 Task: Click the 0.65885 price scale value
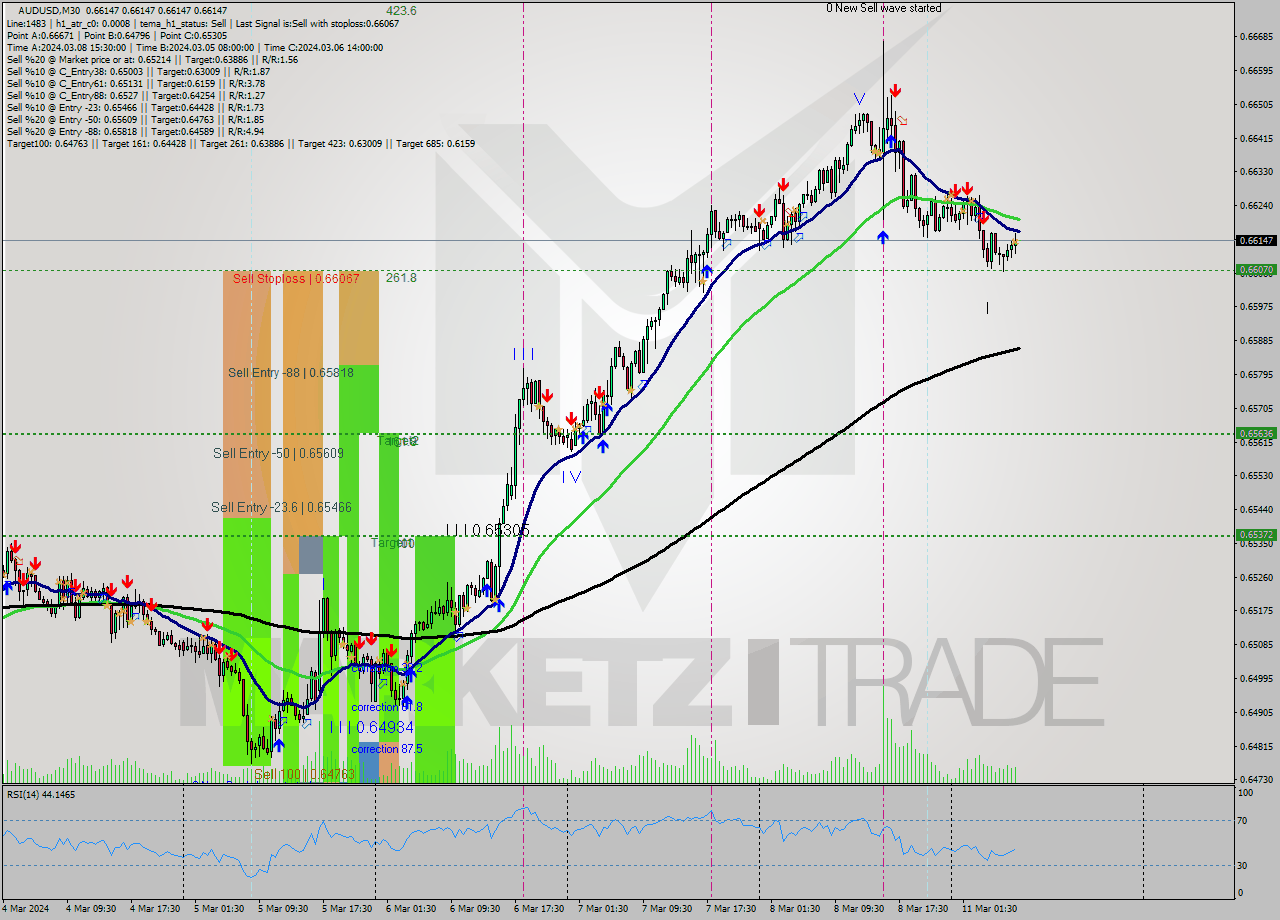1256,341
